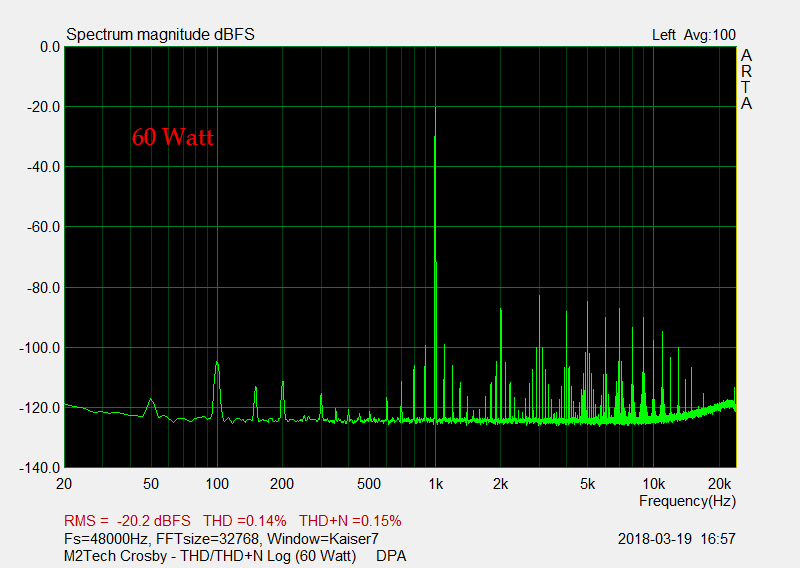This screenshot has height=568, width=800.
Task: Click the 'Window=Kaiser7' setting text
Action: pos(323,538)
